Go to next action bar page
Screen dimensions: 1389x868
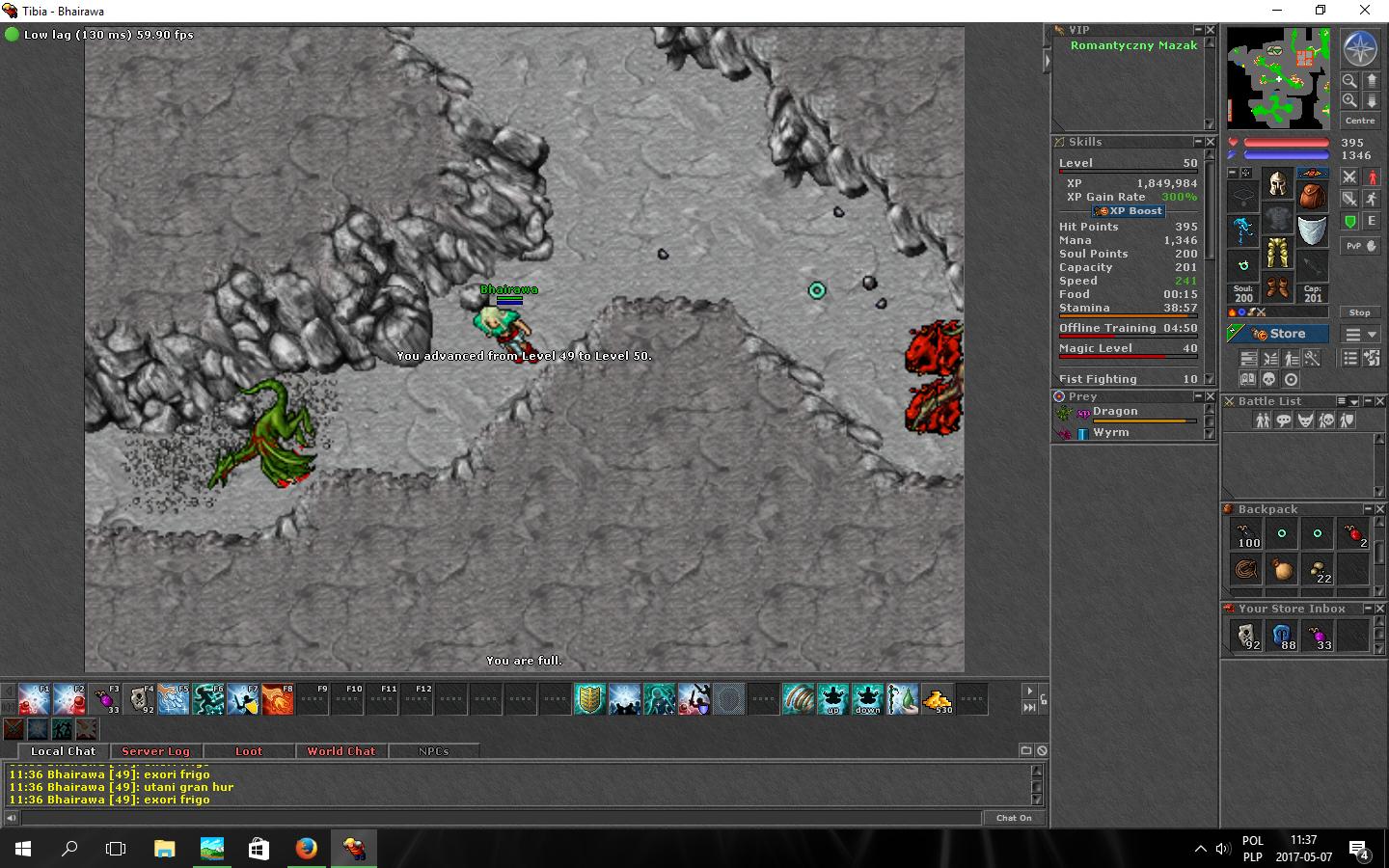point(1029,691)
